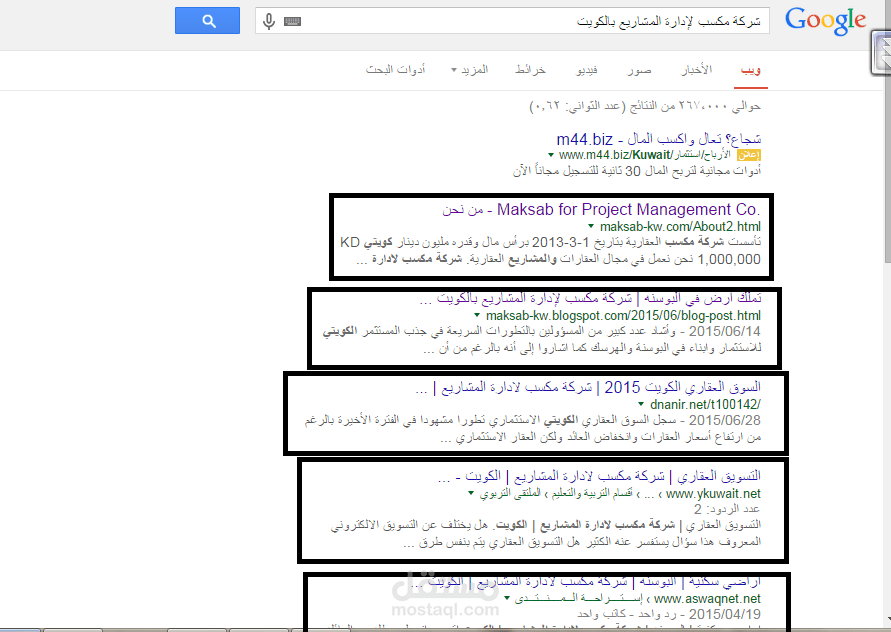The image size is (891, 632).
Task: Open the on-screen keyboard icon
Action: pos(292,22)
